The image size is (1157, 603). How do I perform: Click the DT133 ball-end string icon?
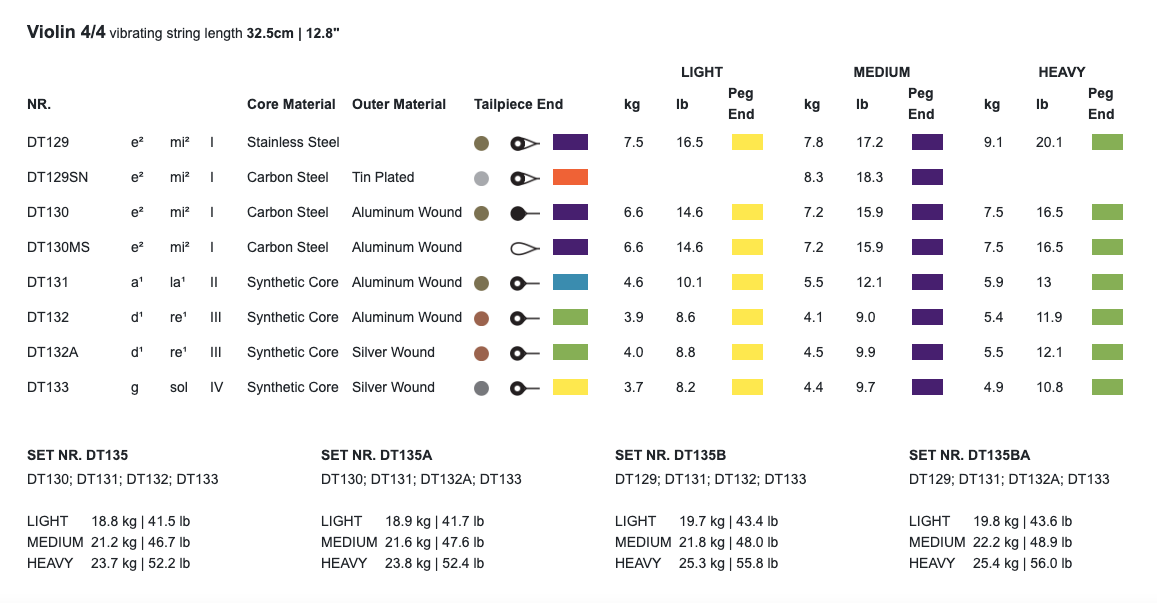point(525,388)
